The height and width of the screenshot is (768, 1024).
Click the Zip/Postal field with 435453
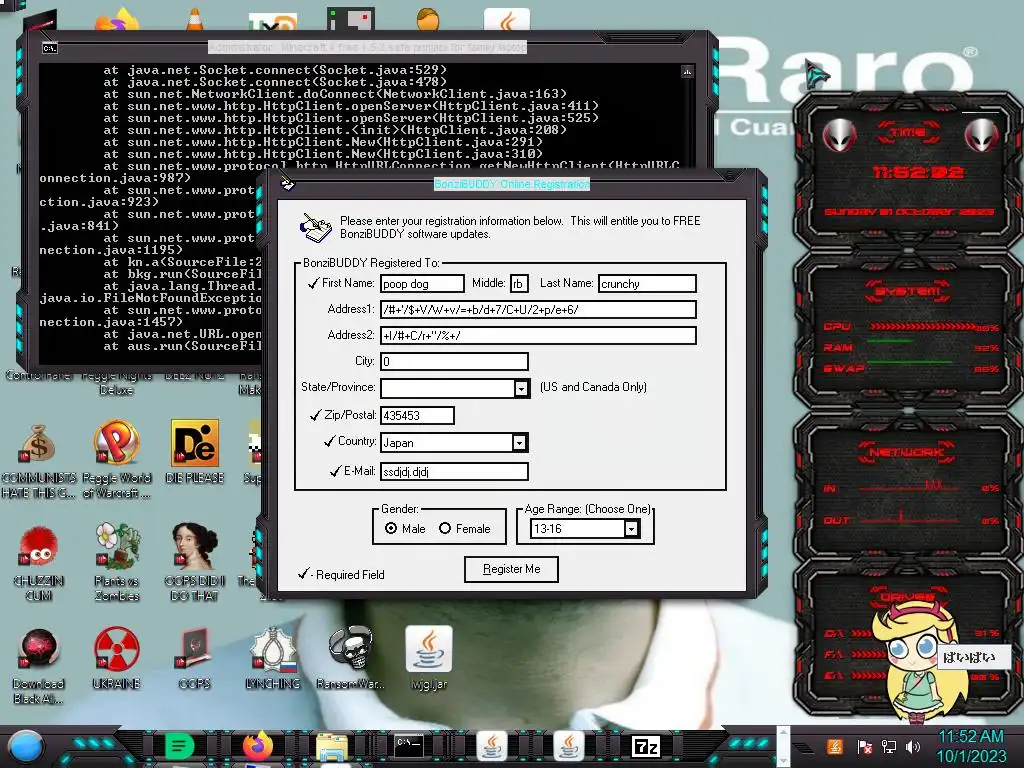coord(417,415)
